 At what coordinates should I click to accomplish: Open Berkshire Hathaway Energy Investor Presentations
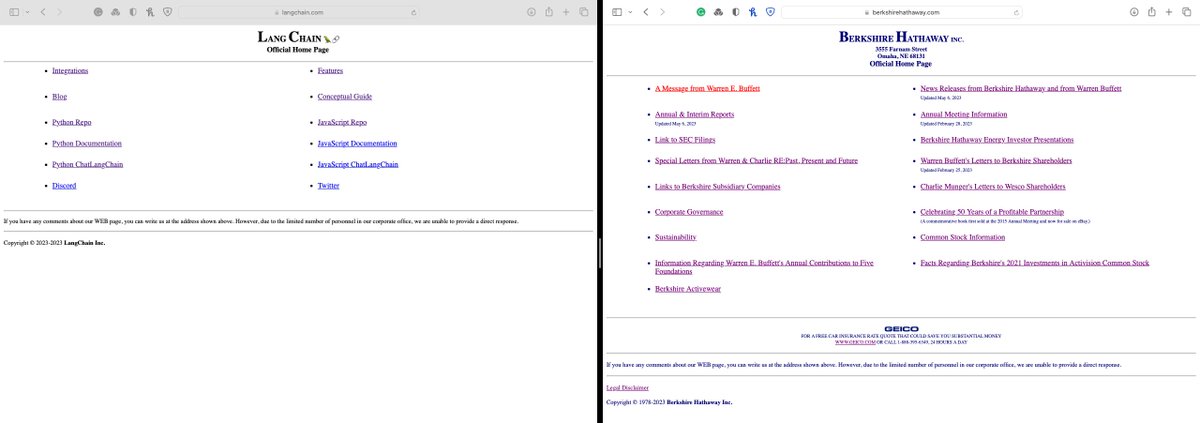[x=997, y=140]
